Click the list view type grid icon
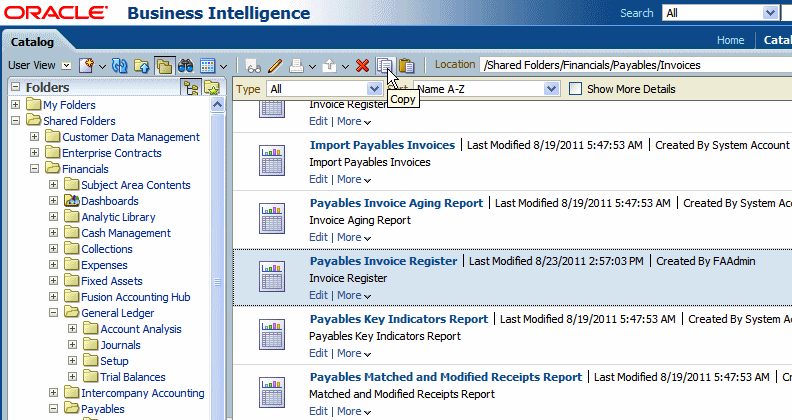Viewport: 792px width, 420px height. [208, 66]
